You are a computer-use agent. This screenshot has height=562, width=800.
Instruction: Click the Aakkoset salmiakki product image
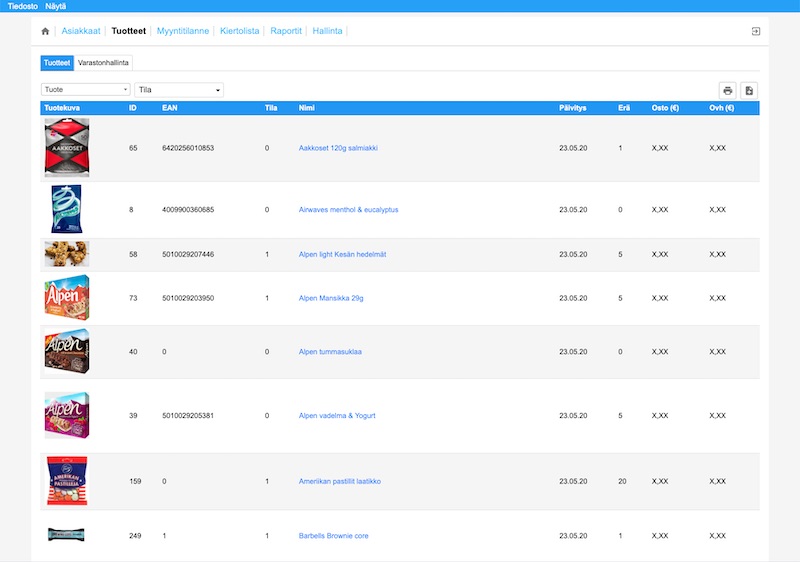pos(67,148)
